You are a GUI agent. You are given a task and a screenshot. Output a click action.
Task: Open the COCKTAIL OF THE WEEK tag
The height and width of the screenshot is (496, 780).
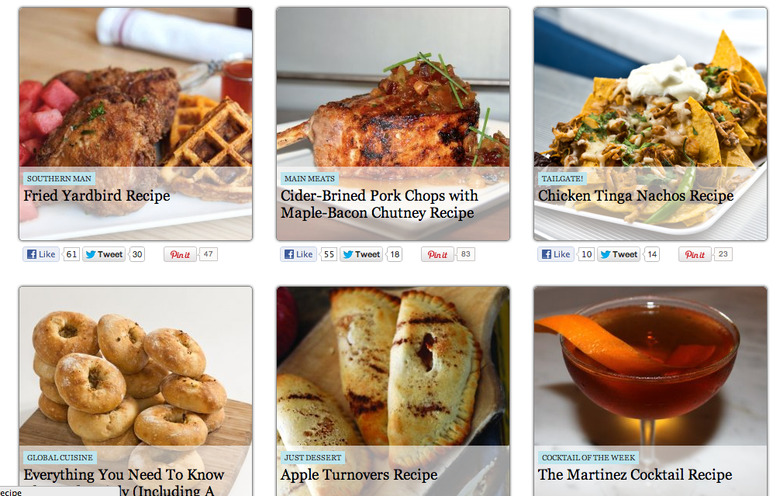pyautogui.click(x=588, y=458)
